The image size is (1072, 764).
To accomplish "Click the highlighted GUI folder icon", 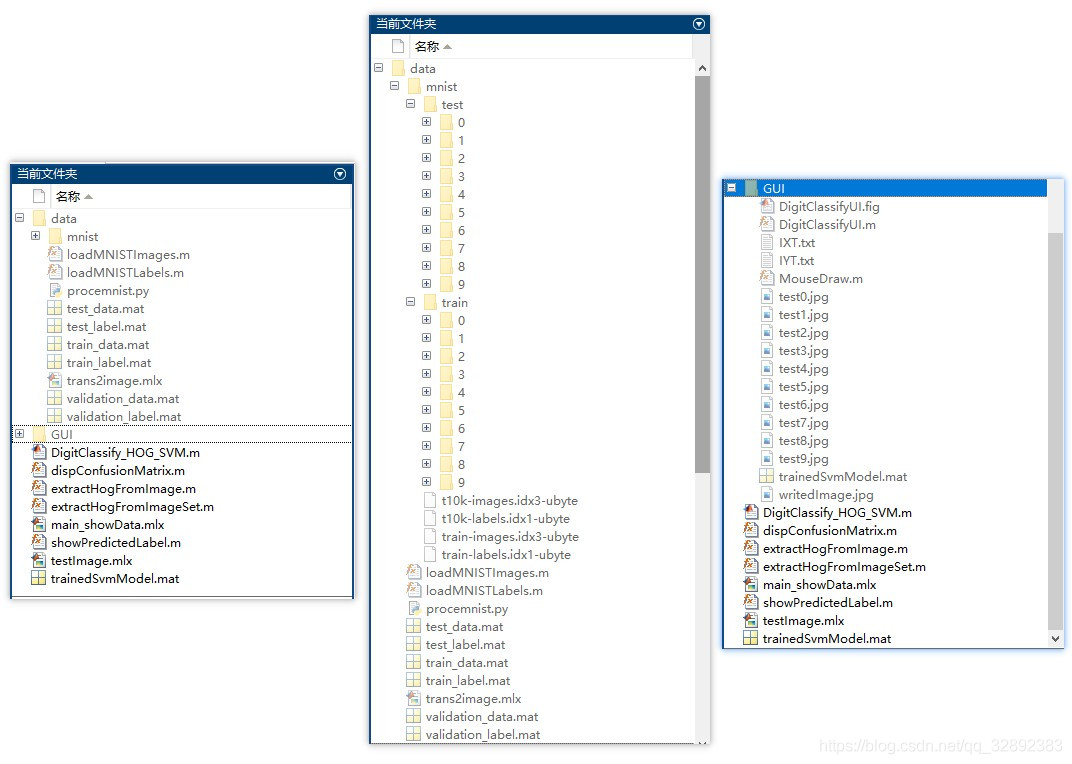I will click(751, 188).
